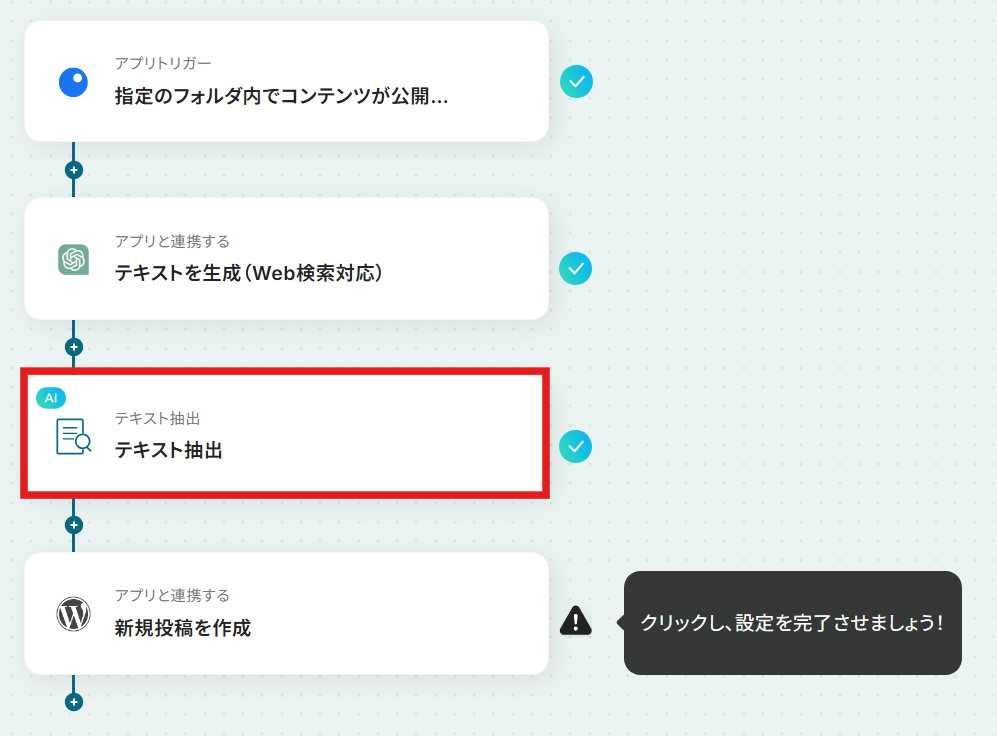The height and width of the screenshot is (736, 997).
Task: Add step below 新規投稿を作成 card
Action: [74, 702]
